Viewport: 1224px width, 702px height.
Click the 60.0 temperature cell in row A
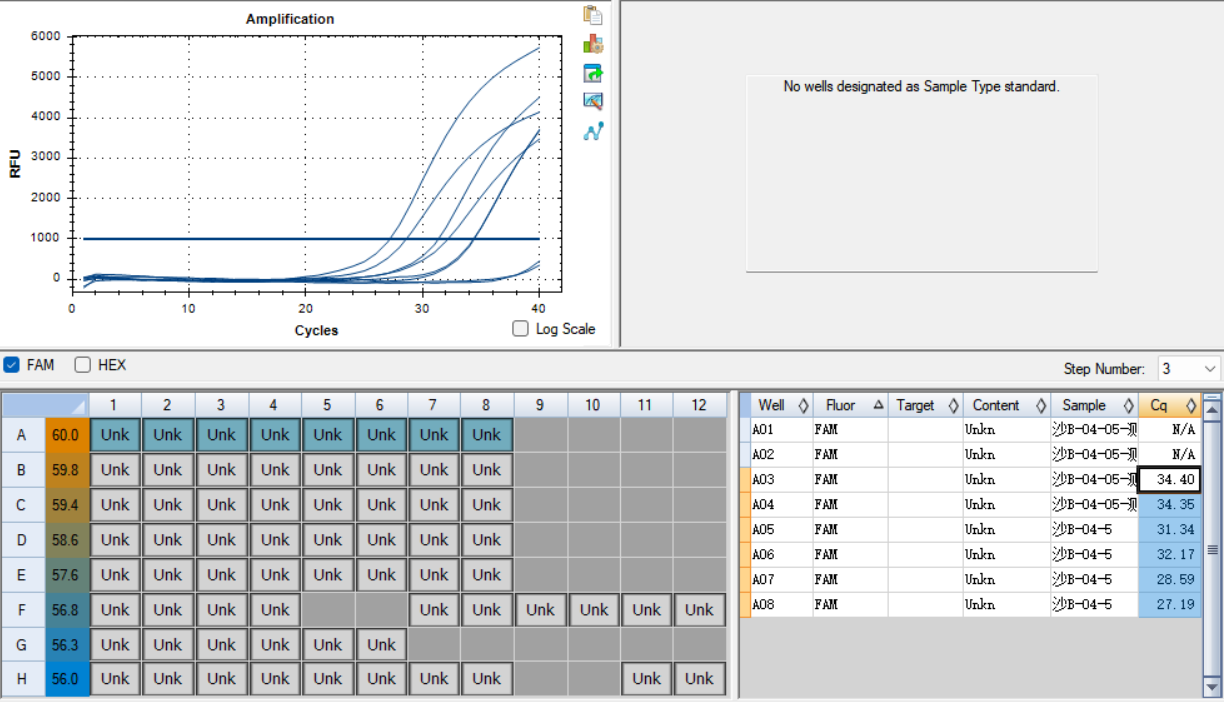[x=67, y=435]
